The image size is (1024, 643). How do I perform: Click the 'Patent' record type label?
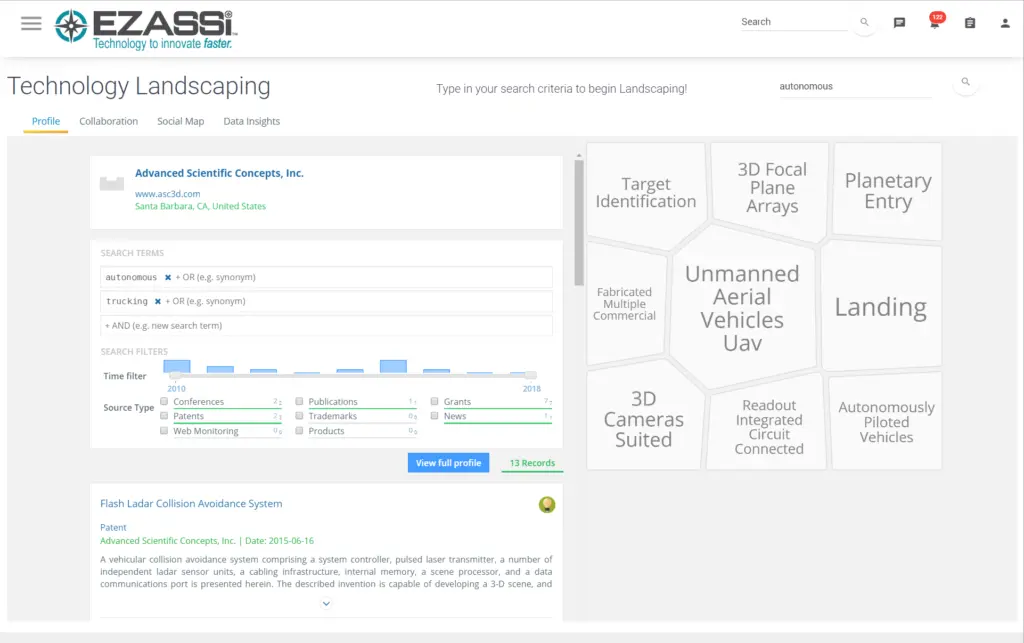tap(113, 527)
